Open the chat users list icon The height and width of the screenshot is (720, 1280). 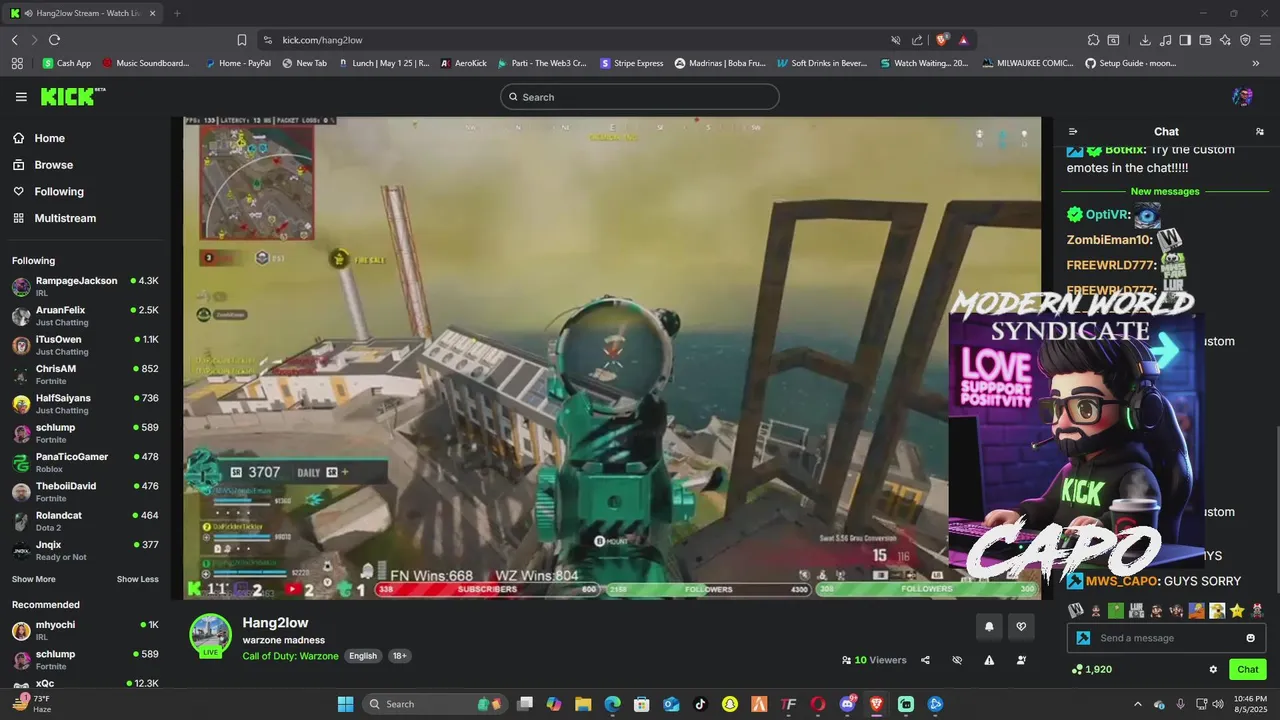pos(1259,131)
